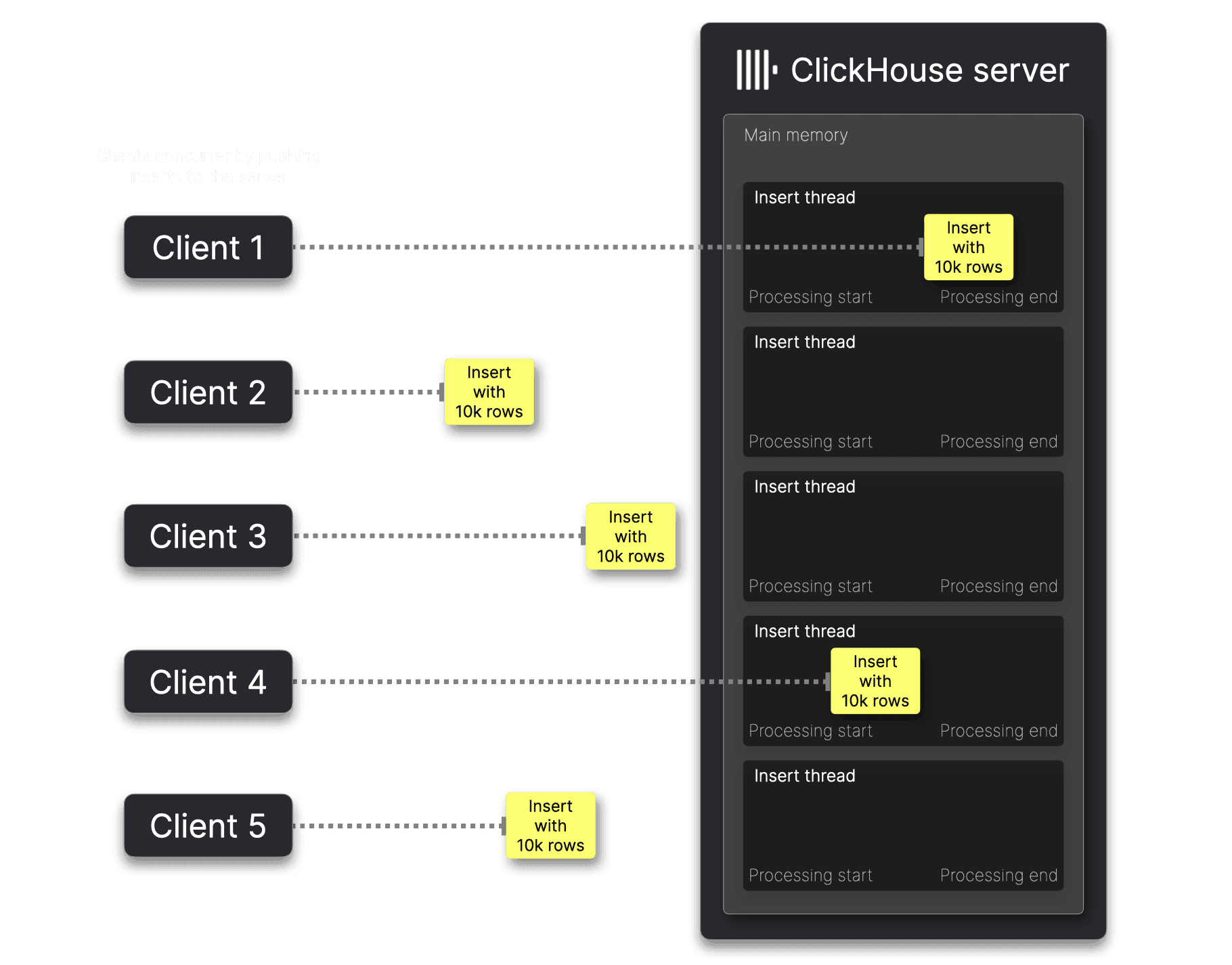Click the yellow insert note from Client 2

(489, 392)
